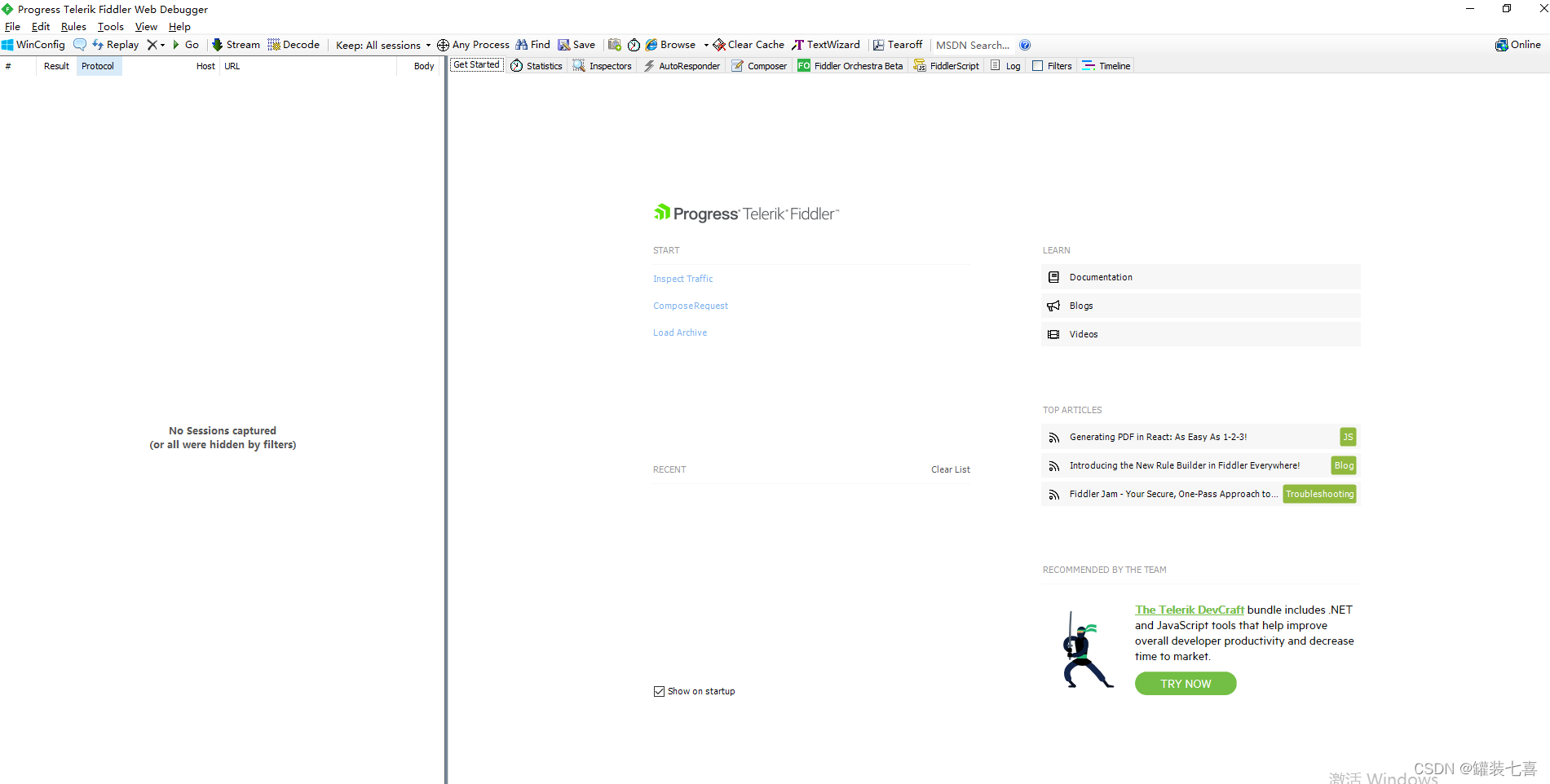
Task: Open the help question mark icon
Action: pyautogui.click(x=1025, y=45)
